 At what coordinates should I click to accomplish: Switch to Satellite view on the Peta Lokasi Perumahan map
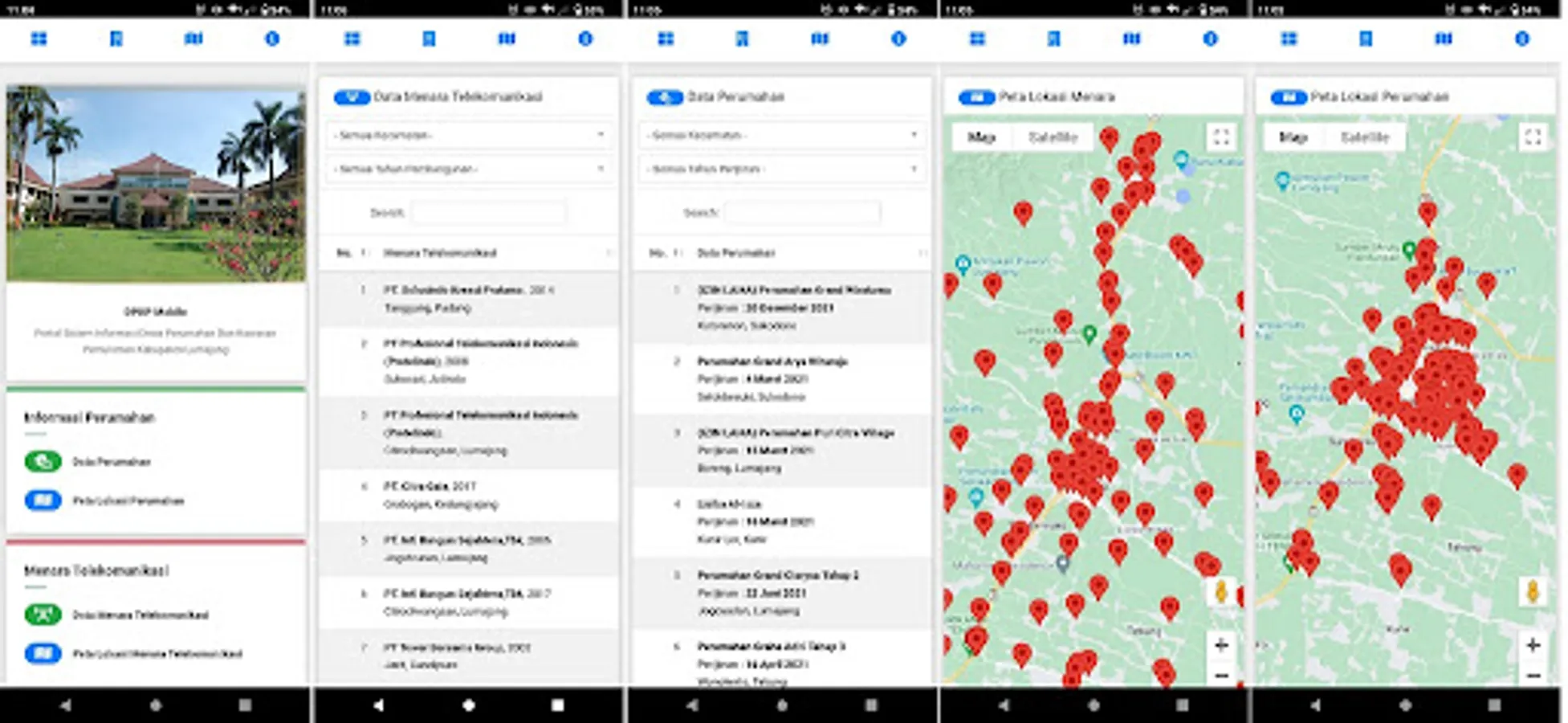(1365, 137)
